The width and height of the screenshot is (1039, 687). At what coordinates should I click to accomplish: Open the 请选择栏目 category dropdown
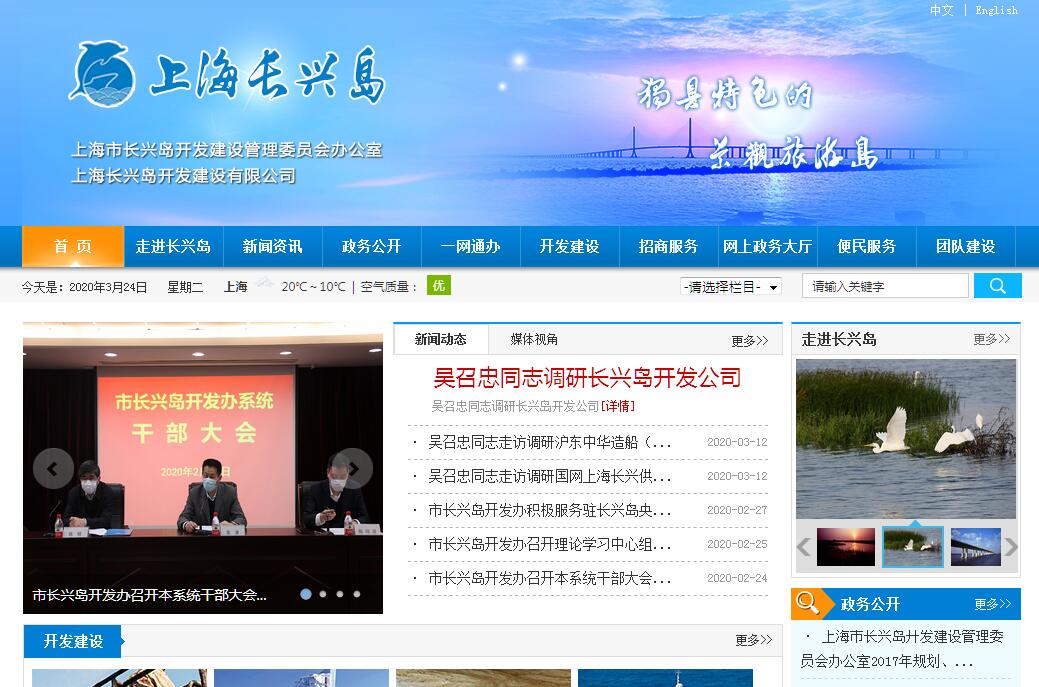731,287
